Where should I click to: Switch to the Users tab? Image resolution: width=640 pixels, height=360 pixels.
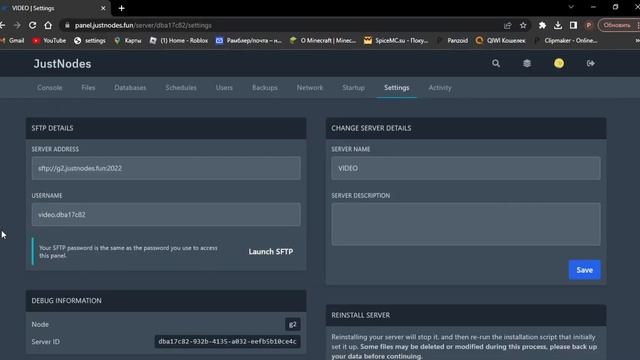click(224, 88)
